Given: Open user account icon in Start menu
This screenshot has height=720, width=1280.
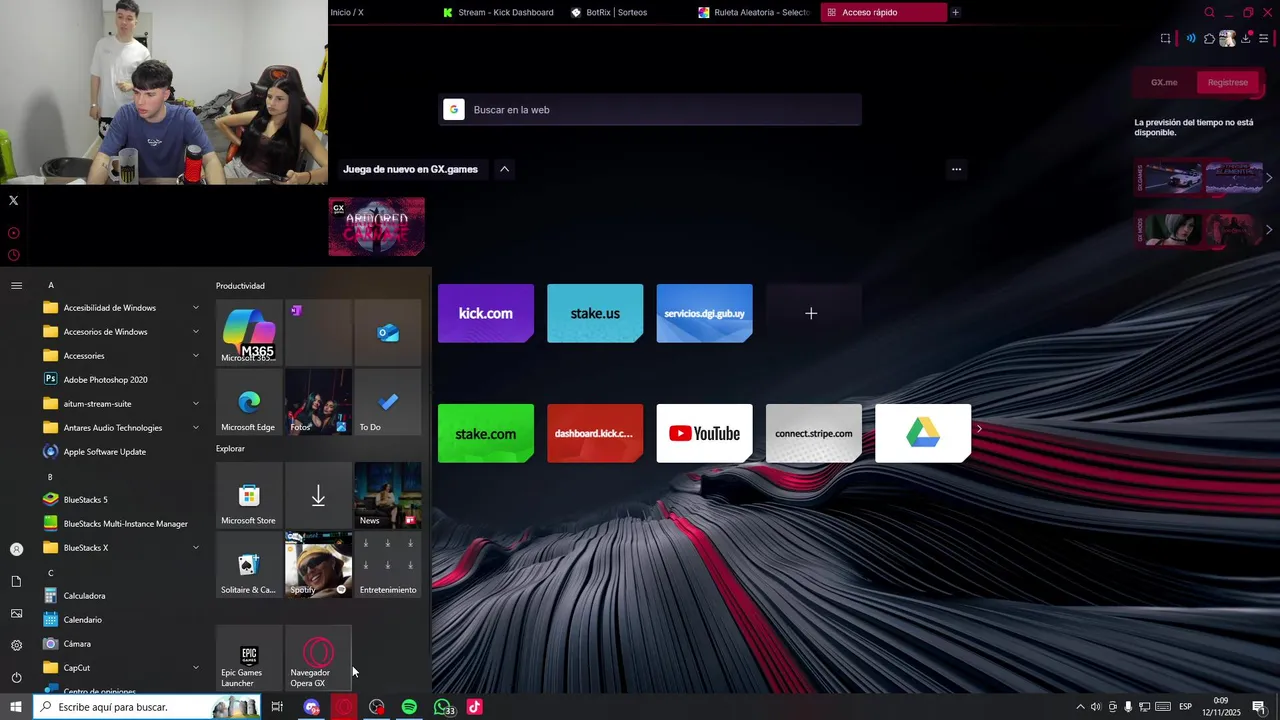Looking at the screenshot, I should coord(16,549).
